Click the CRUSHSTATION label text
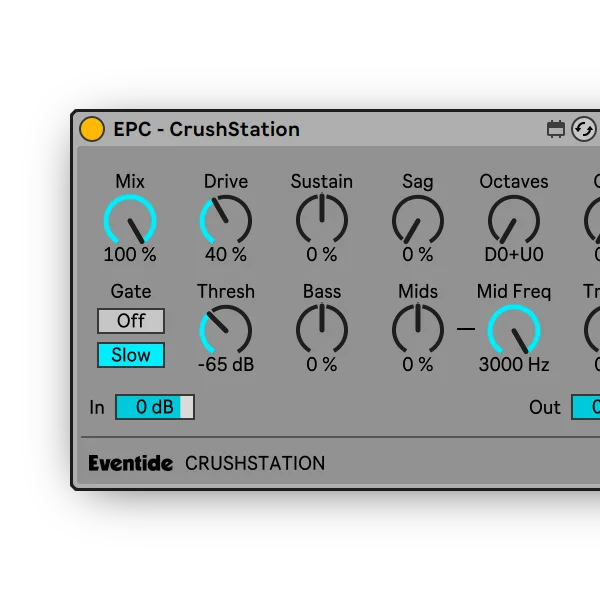Viewport: 600px width, 600px height. pos(255,463)
